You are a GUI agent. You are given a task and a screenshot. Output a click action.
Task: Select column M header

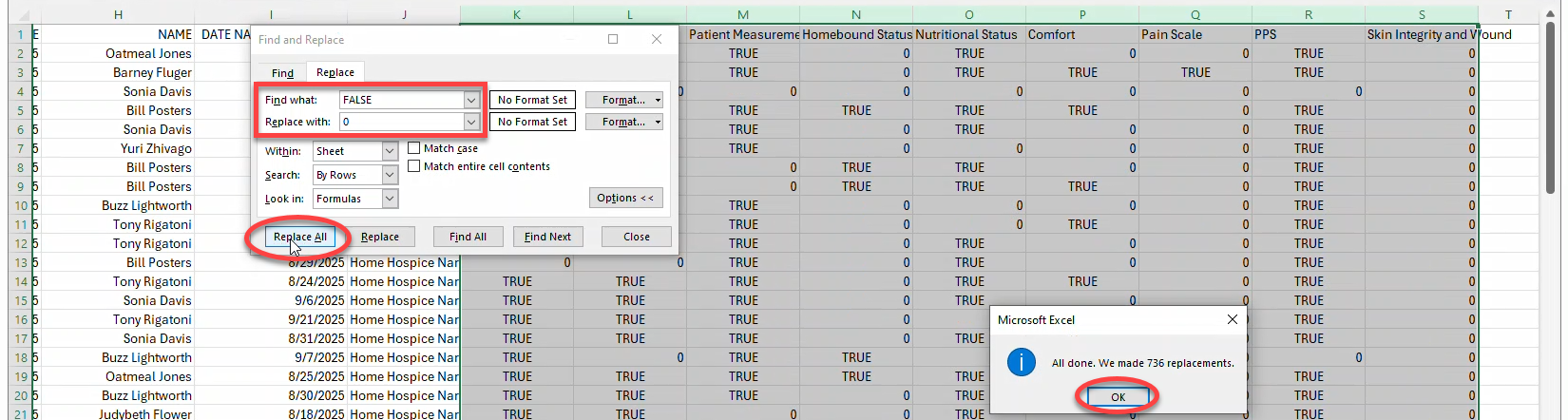(x=743, y=14)
